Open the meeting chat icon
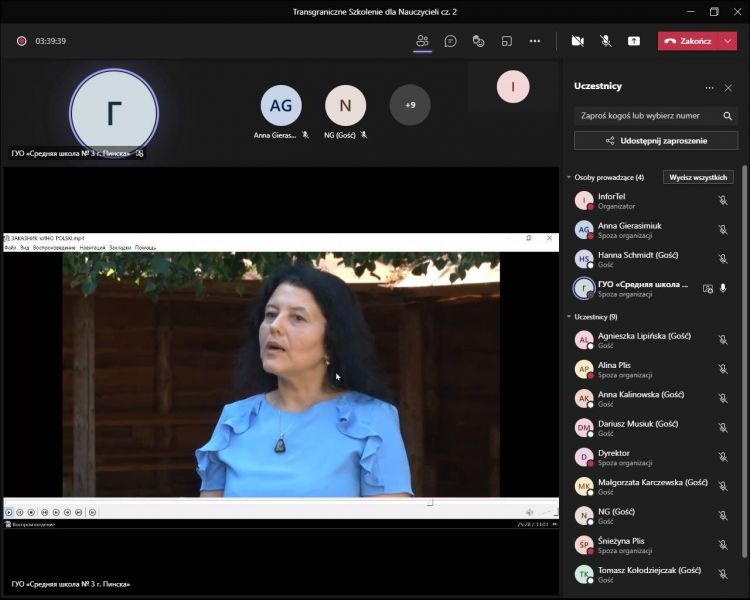The height and width of the screenshot is (600, 750). pos(451,41)
